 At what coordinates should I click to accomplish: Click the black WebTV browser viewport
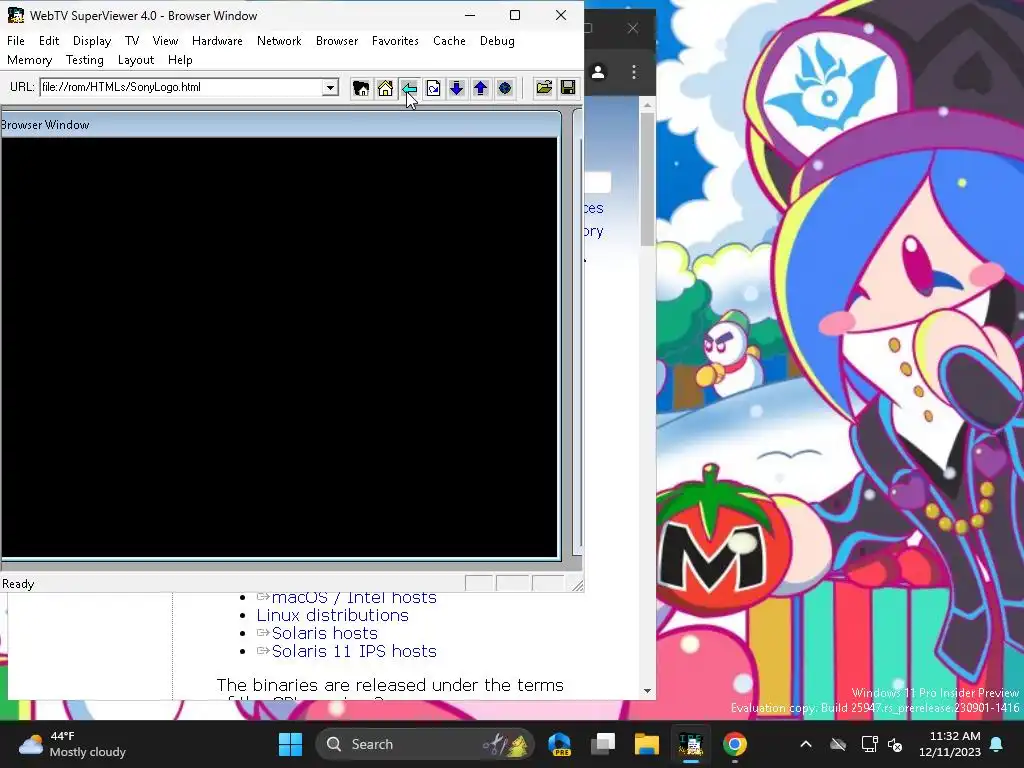click(280, 347)
